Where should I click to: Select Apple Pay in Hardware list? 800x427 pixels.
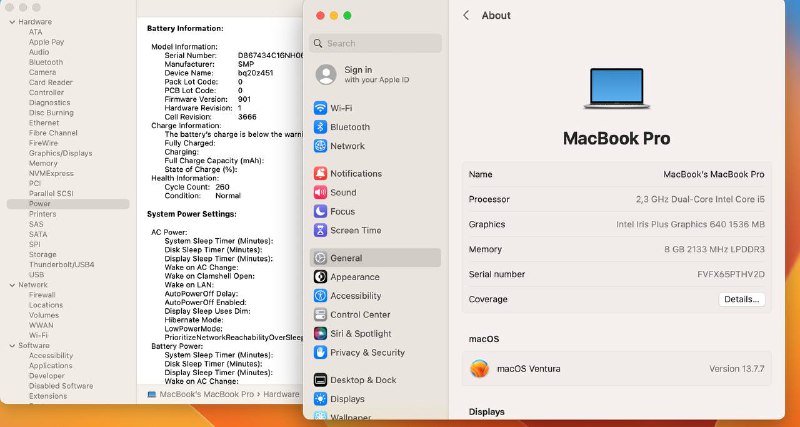(46, 42)
